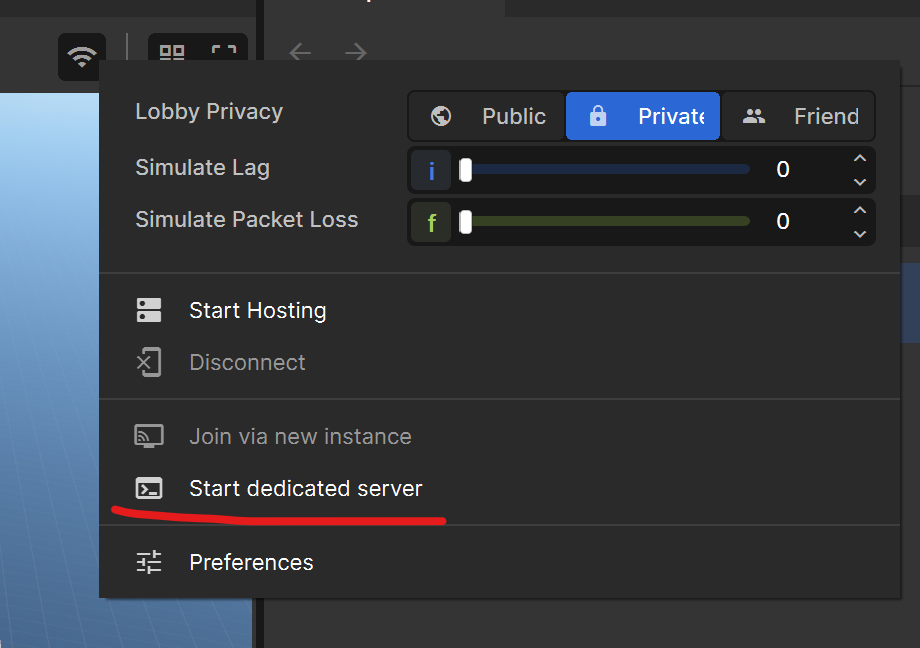Viewport: 920px width, 648px height.
Task: Decrease Simulate Lag with down arrow
Action: point(860,182)
